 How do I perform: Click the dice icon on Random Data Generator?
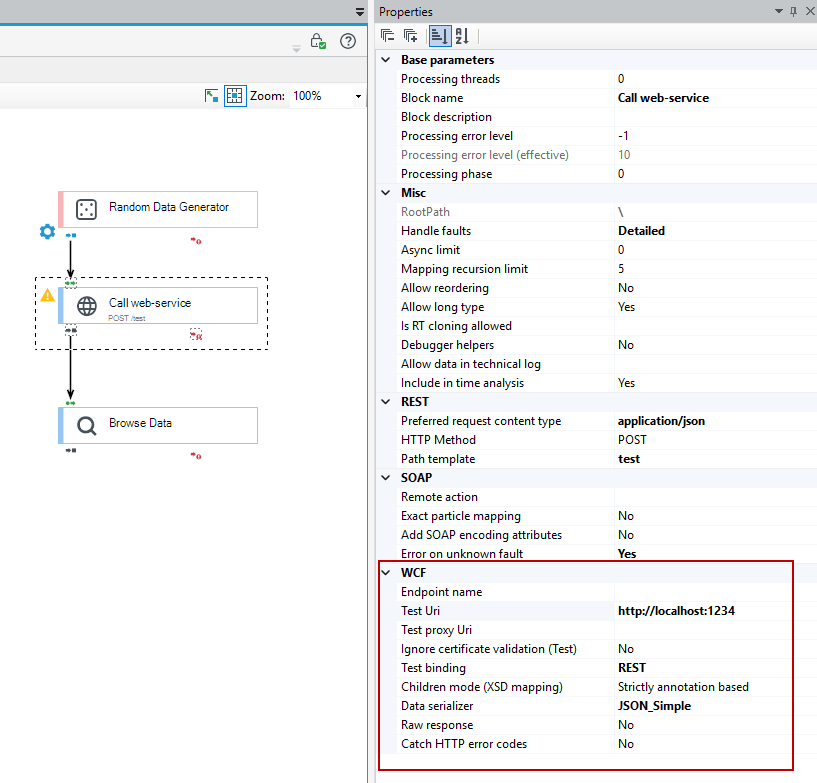86,209
